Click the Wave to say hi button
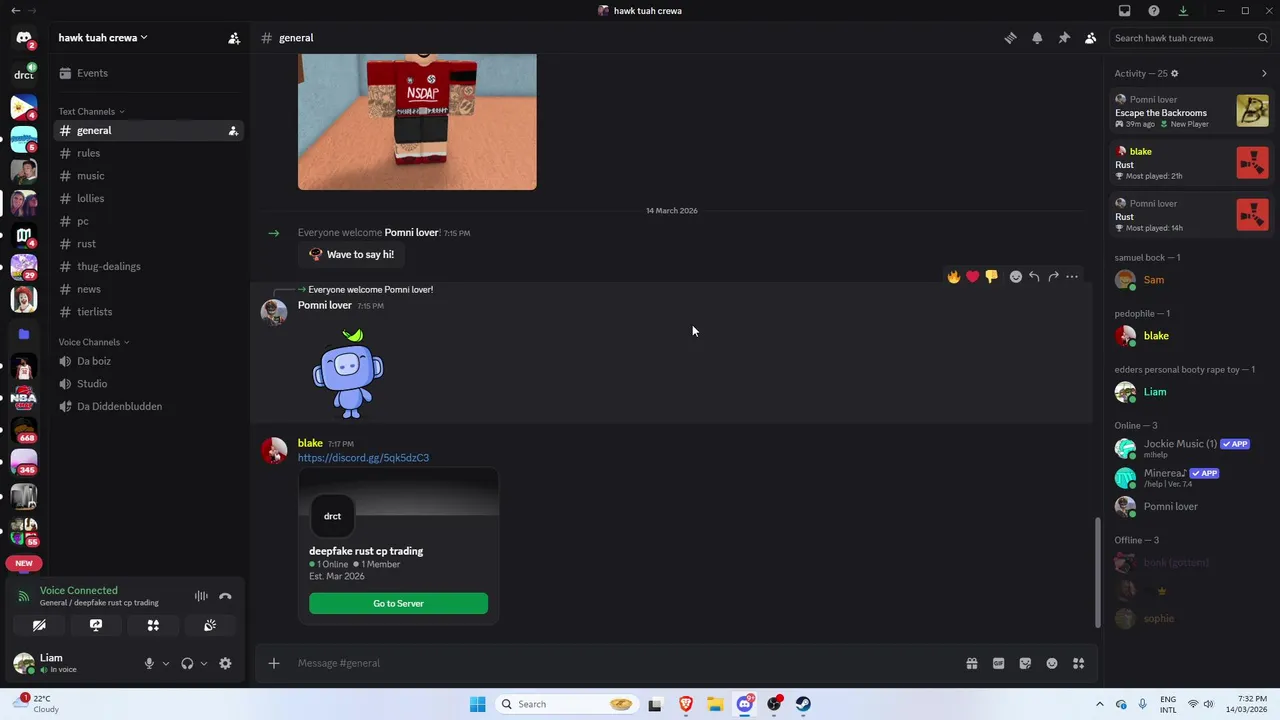 [x=351, y=255]
